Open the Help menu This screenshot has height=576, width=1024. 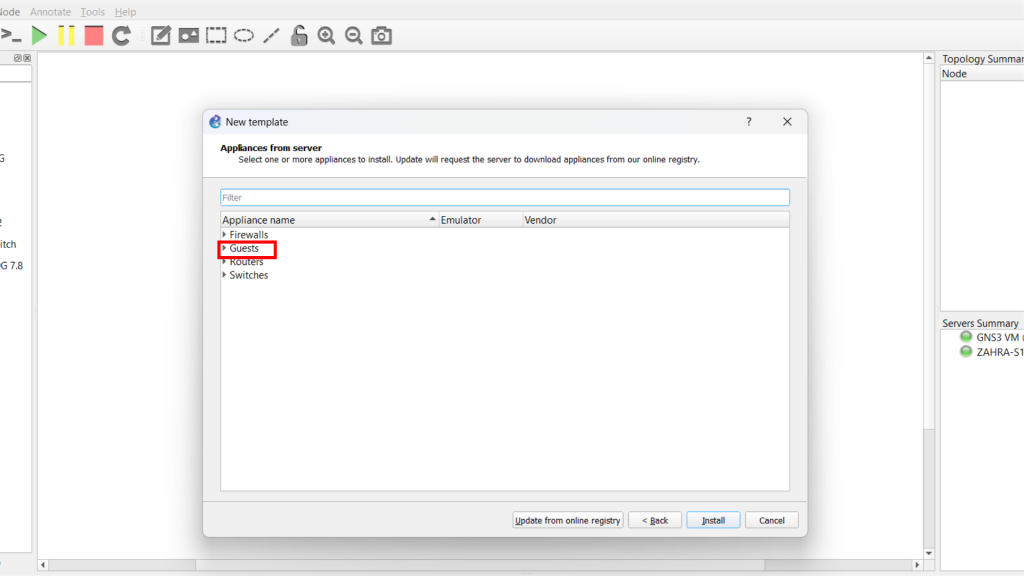tap(125, 12)
